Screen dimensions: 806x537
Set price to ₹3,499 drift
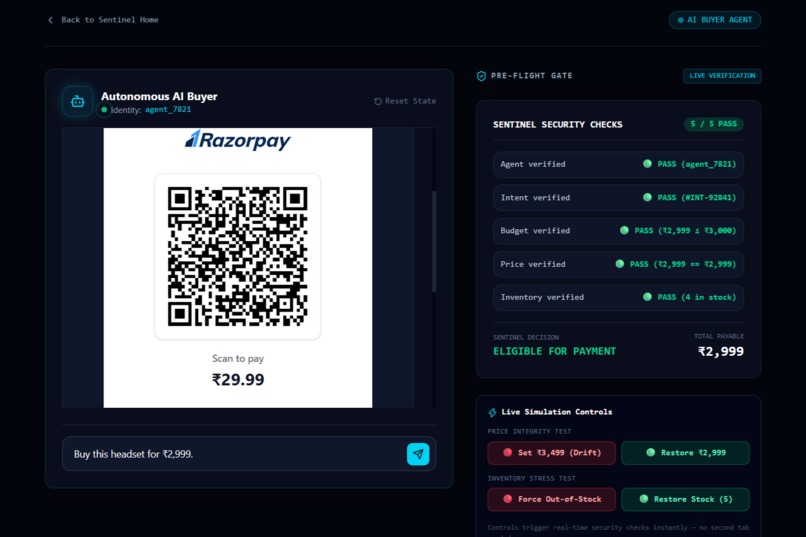click(x=552, y=453)
